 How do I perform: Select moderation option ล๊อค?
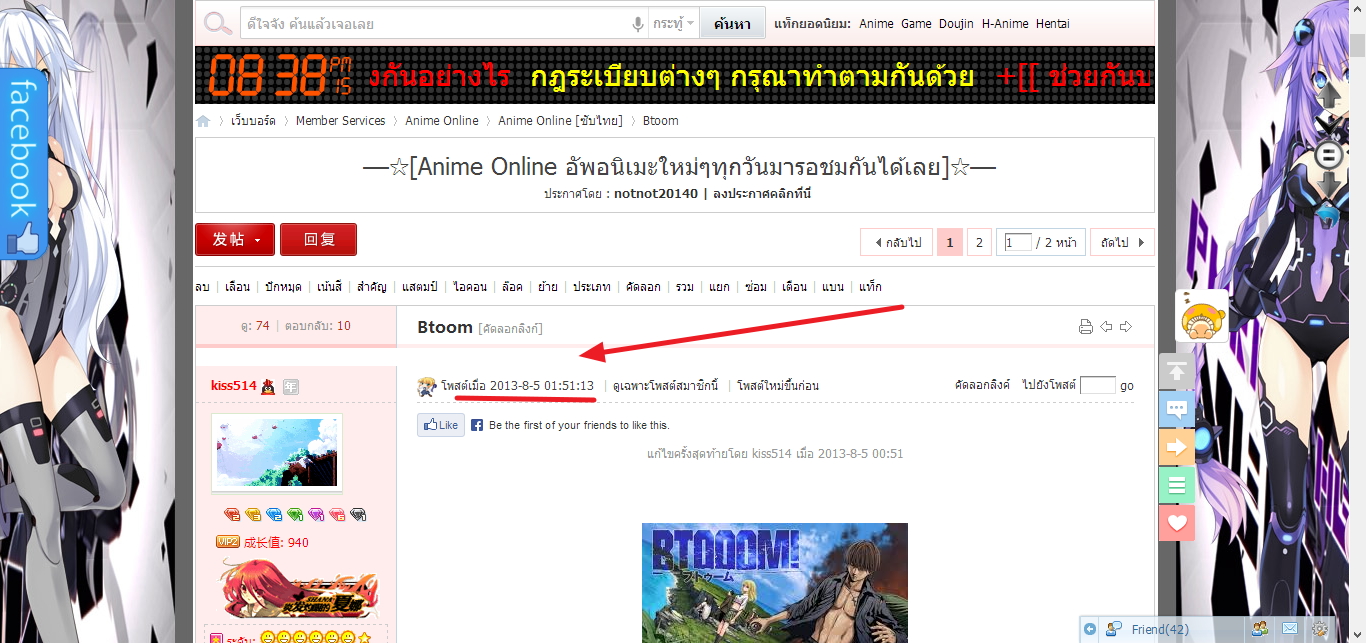coord(512,287)
